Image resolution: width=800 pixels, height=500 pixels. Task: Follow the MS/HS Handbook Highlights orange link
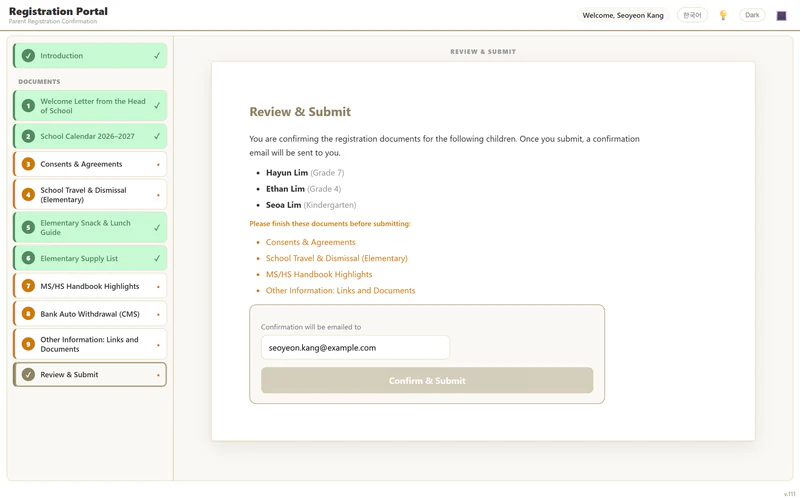pos(319,274)
